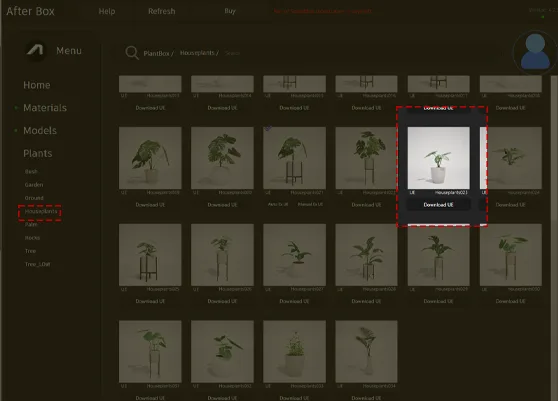
Task: Click Download UE under Houseplants020
Action: point(222,205)
